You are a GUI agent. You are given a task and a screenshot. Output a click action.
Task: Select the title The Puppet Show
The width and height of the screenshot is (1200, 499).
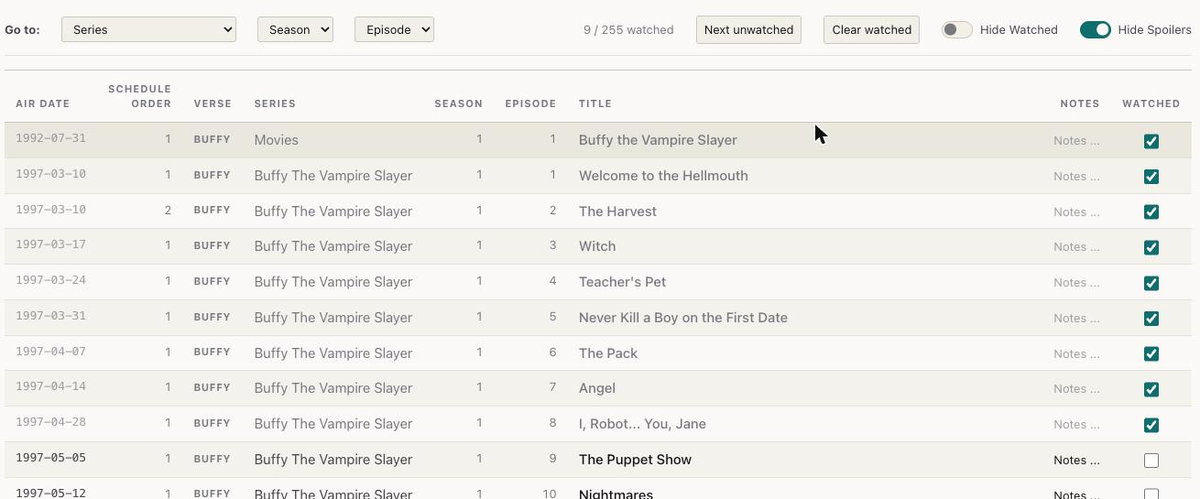point(635,460)
